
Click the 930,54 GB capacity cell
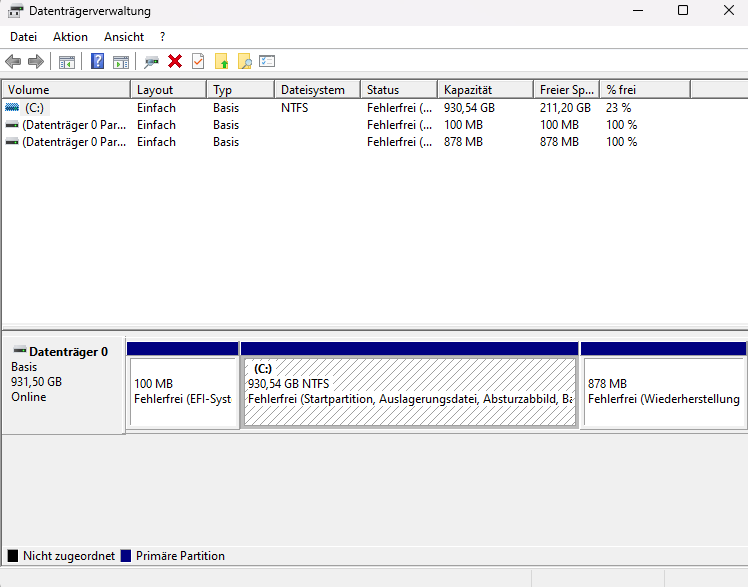pos(469,108)
